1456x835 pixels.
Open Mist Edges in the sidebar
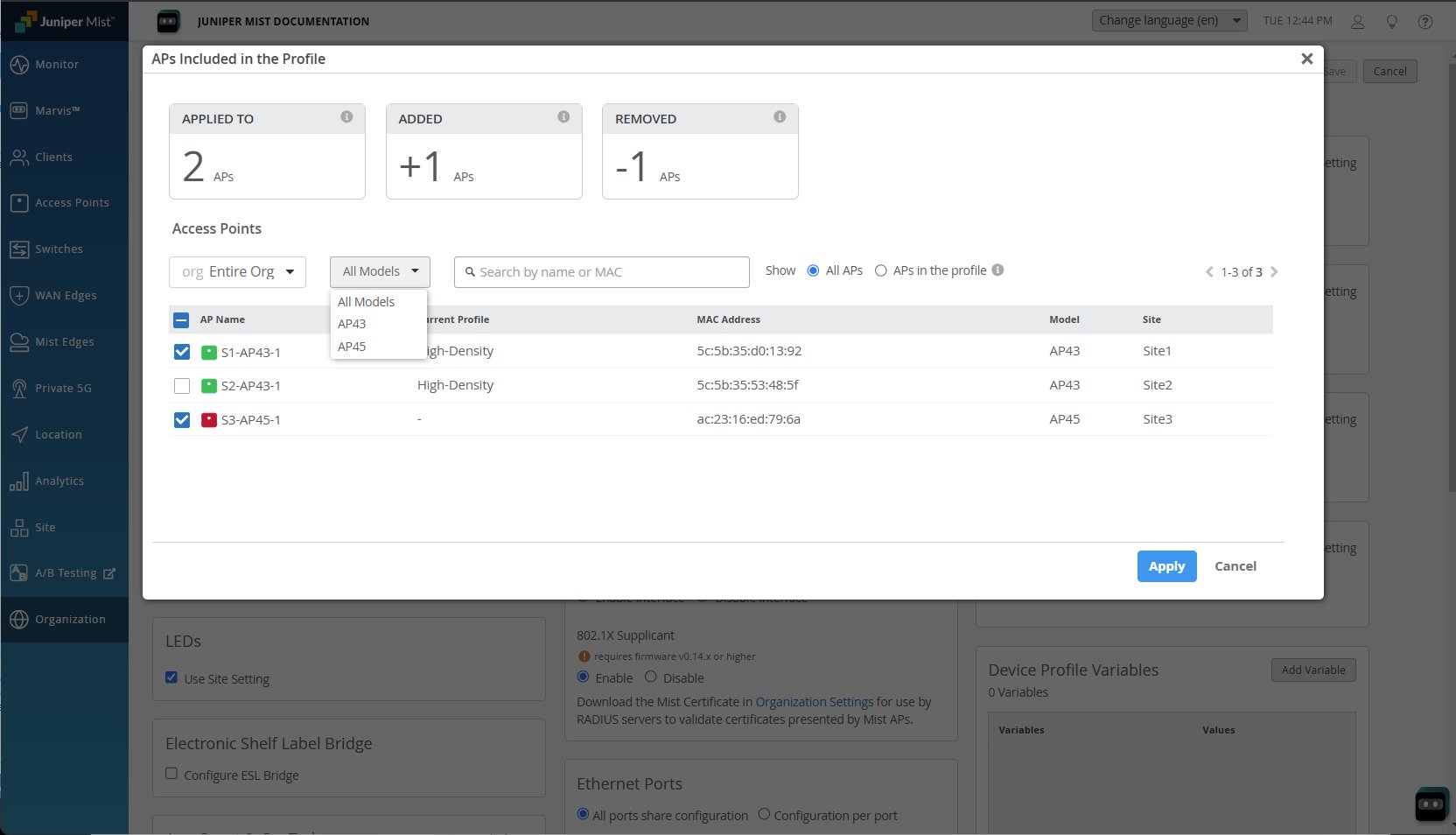point(65,341)
